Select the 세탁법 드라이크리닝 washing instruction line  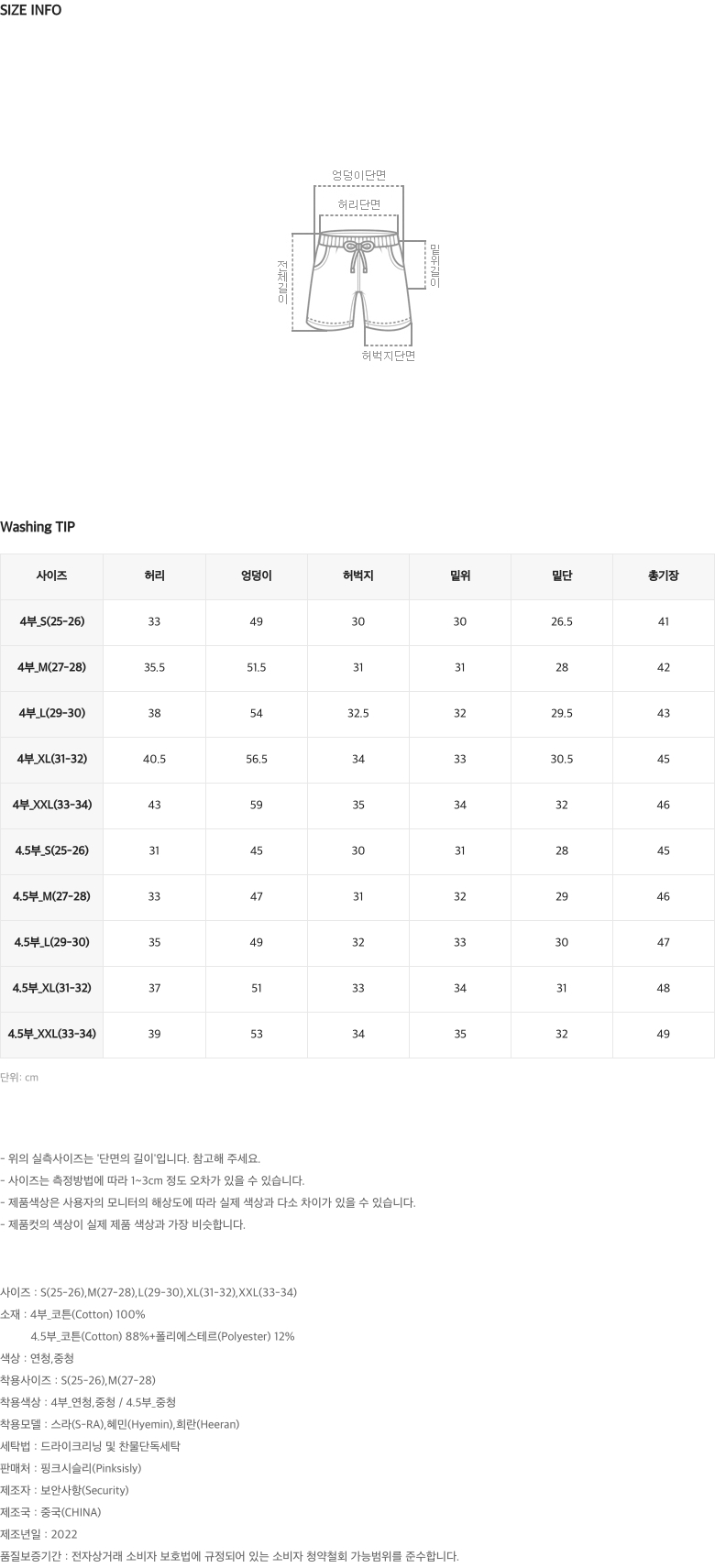coord(90,1446)
